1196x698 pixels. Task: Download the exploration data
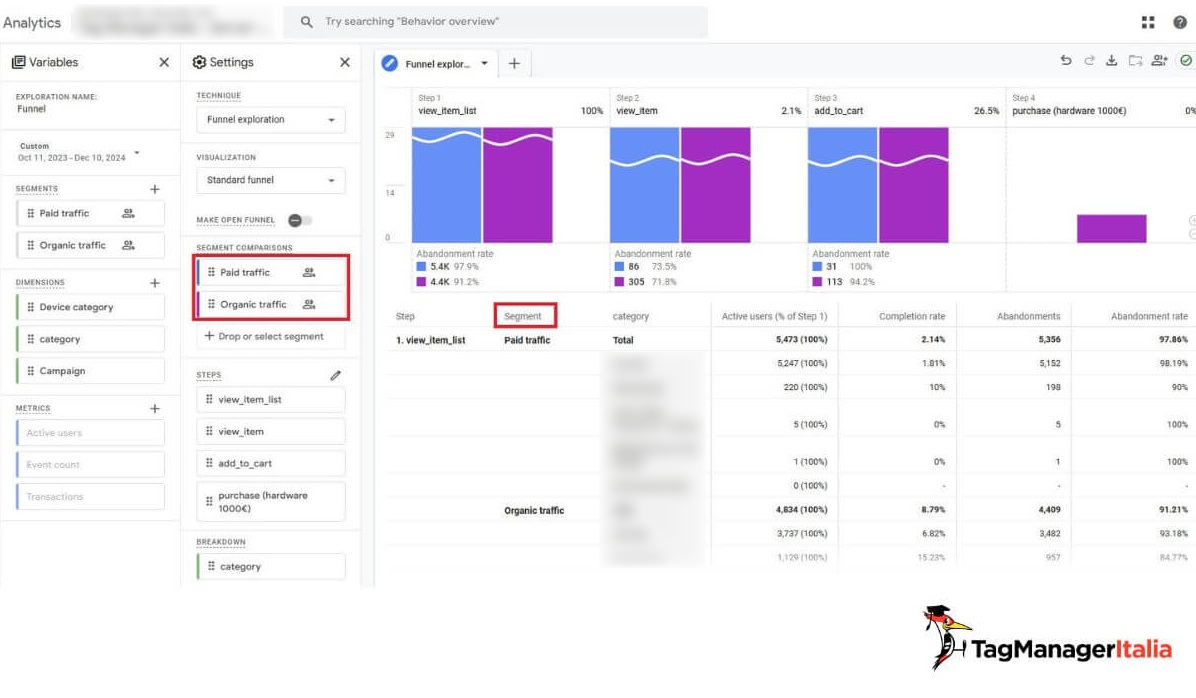click(1112, 61)
